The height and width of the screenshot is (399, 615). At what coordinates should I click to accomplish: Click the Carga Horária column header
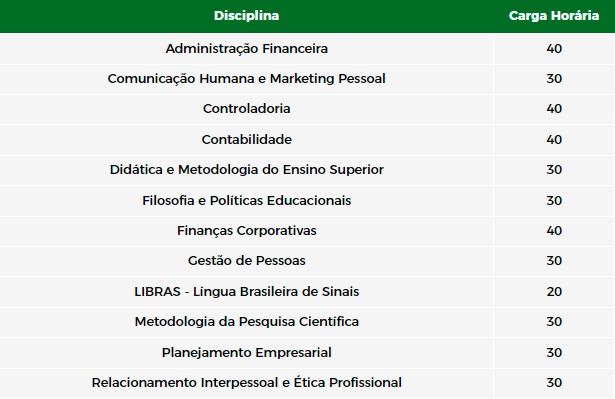[x=554, y=16]
